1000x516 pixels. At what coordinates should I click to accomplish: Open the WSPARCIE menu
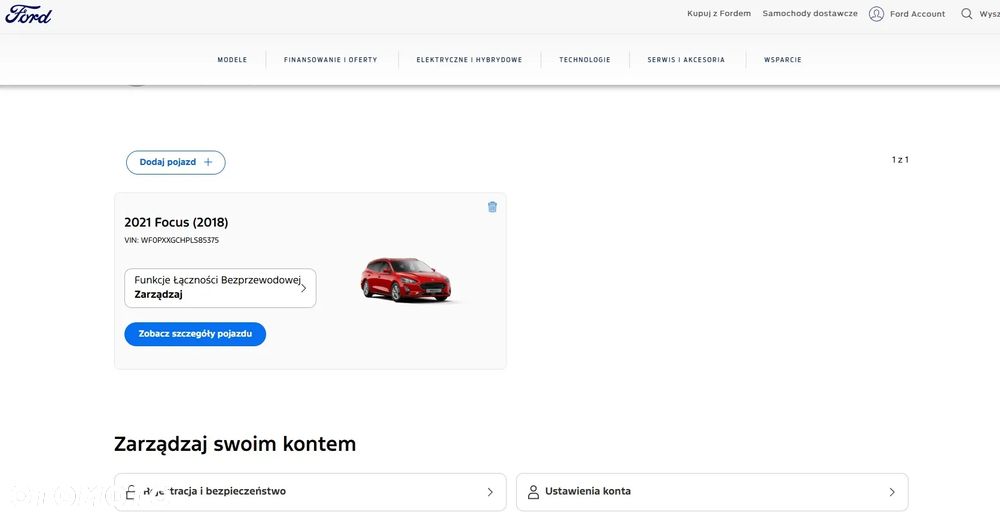point(783,60)
